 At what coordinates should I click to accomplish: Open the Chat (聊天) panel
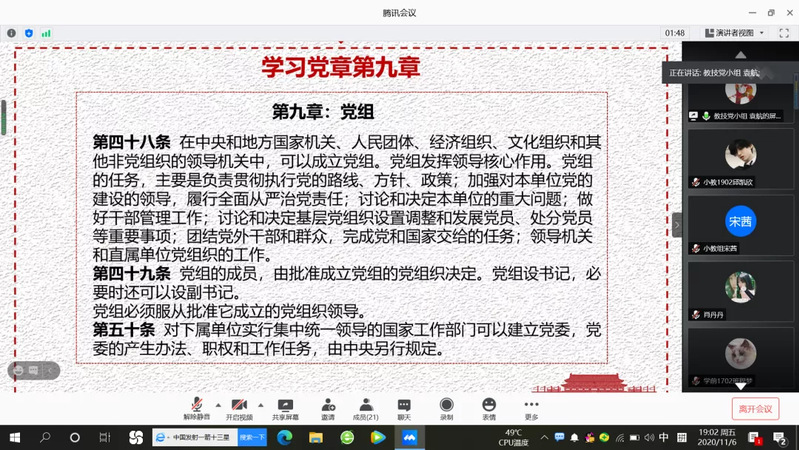(404, 407)
